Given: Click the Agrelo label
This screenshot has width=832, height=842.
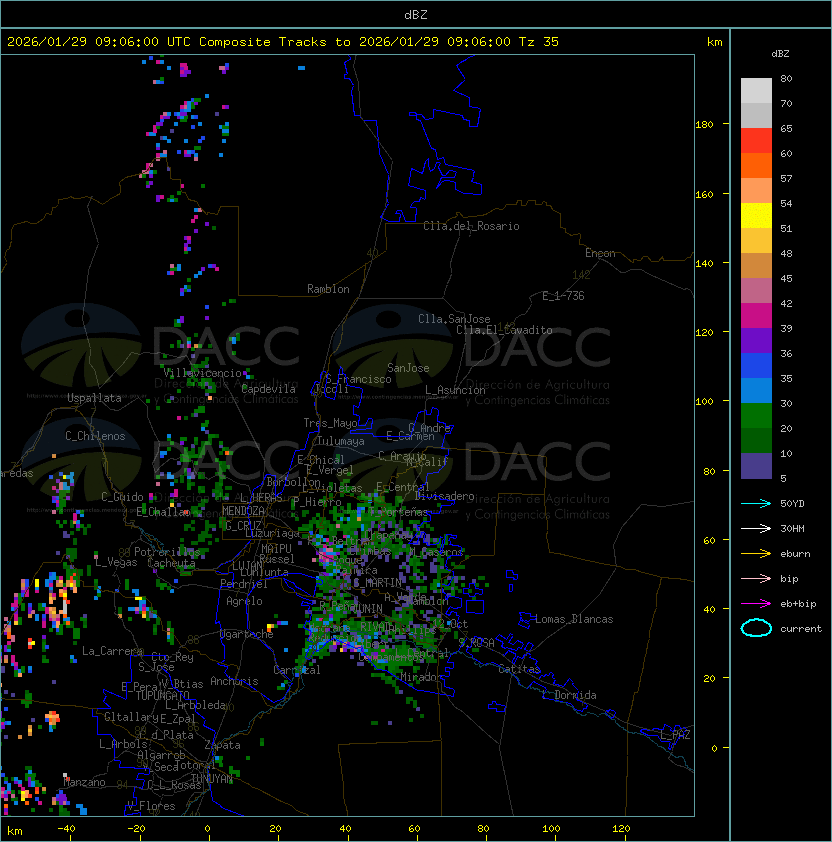Looking at the screenshot, I should click(244, 601).
